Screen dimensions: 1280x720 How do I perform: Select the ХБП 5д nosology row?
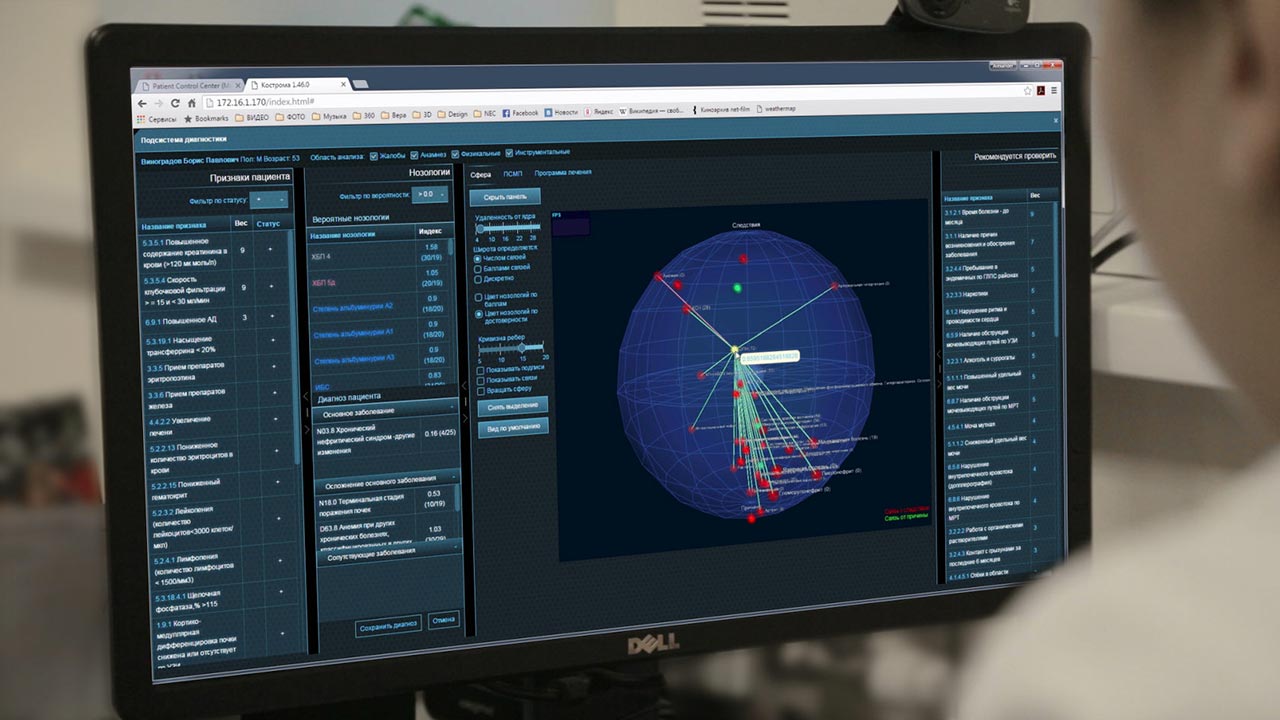(380, 280)
